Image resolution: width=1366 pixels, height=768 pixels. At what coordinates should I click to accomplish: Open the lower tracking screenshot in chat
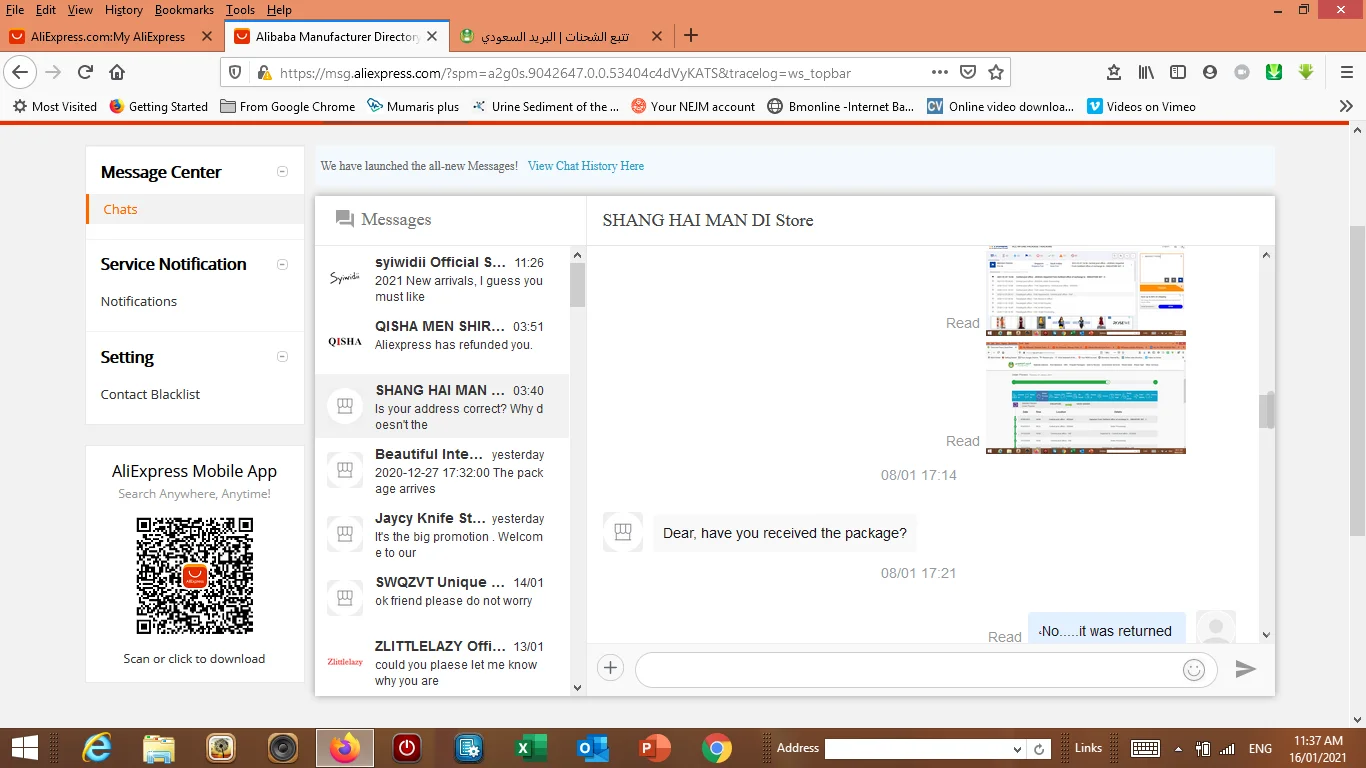tap(1085, 398)
